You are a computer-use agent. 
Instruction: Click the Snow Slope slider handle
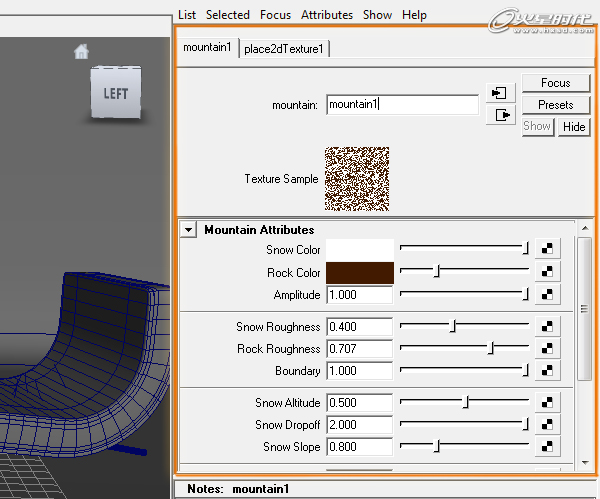point(437,446)
